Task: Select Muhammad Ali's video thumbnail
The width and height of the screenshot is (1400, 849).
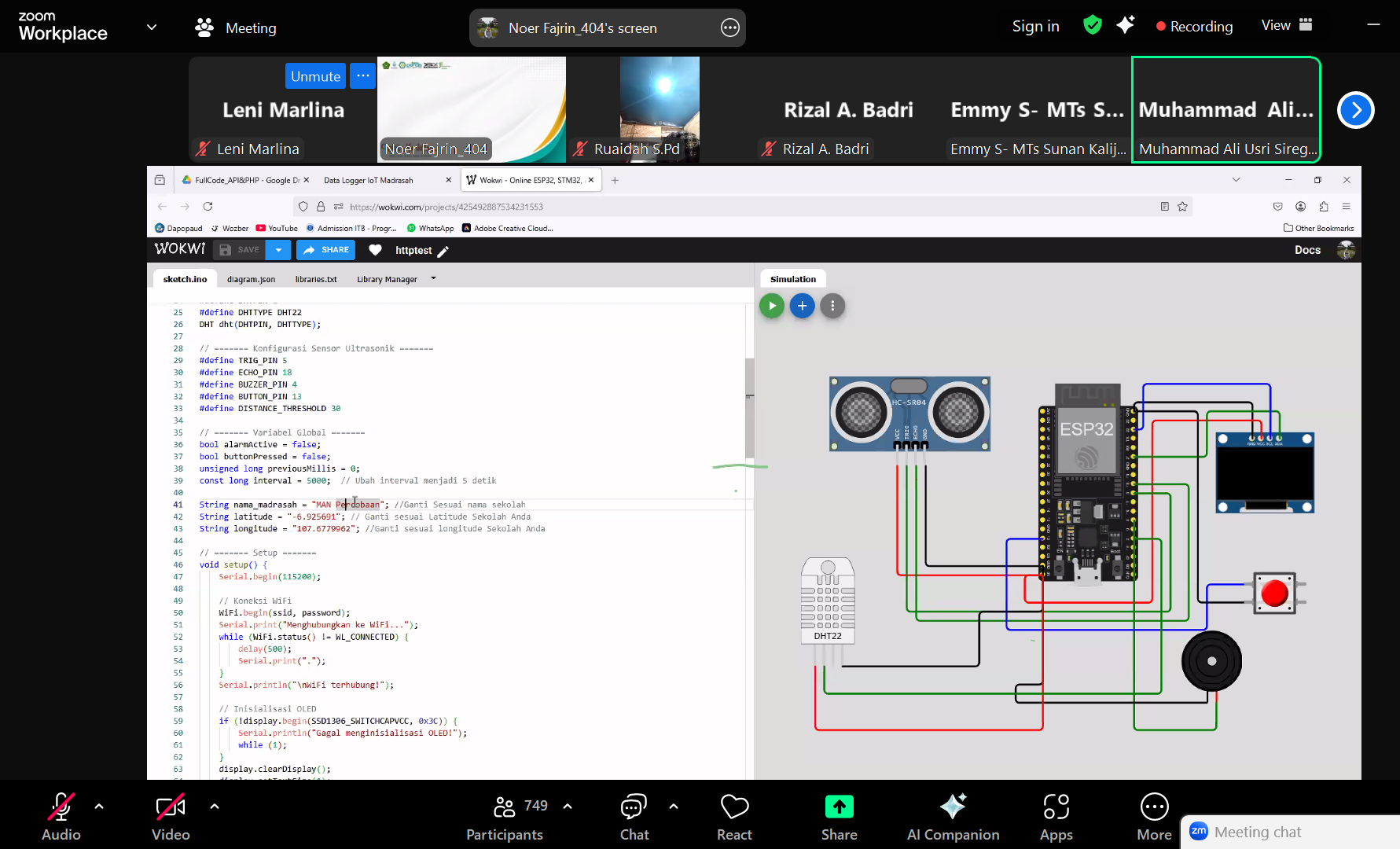Action: 1225,109
